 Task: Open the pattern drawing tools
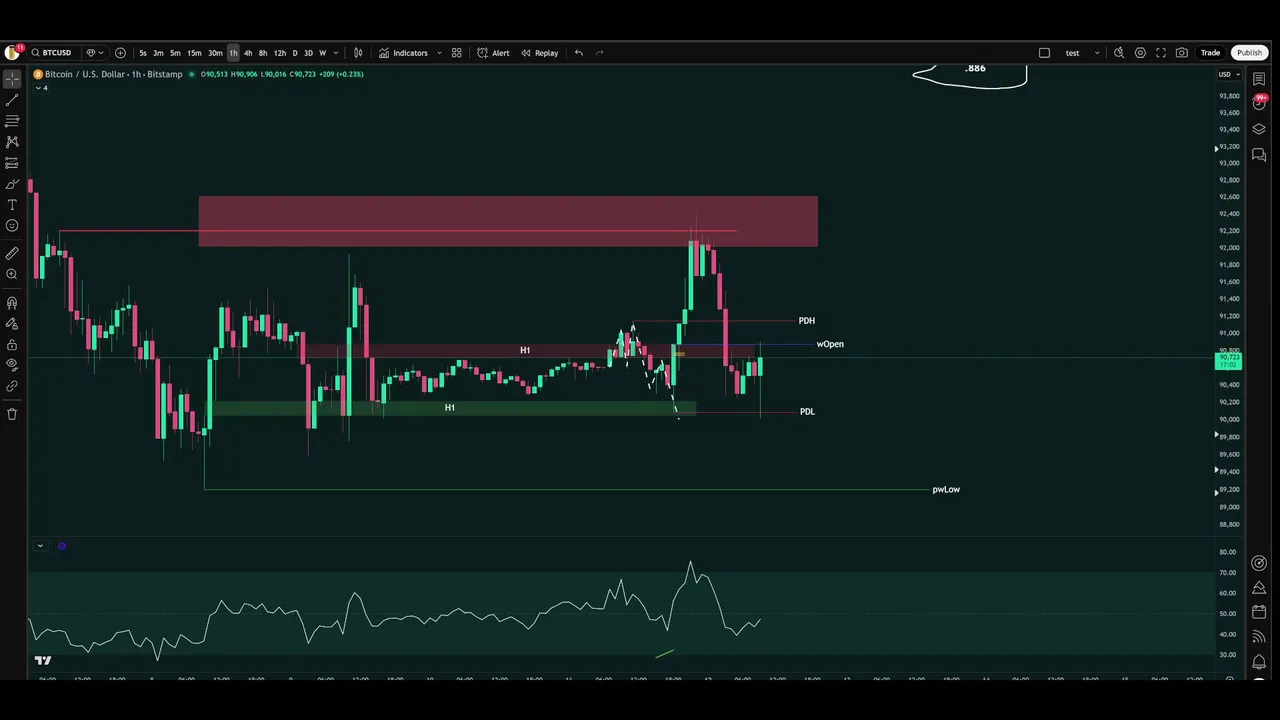[12, 142]
